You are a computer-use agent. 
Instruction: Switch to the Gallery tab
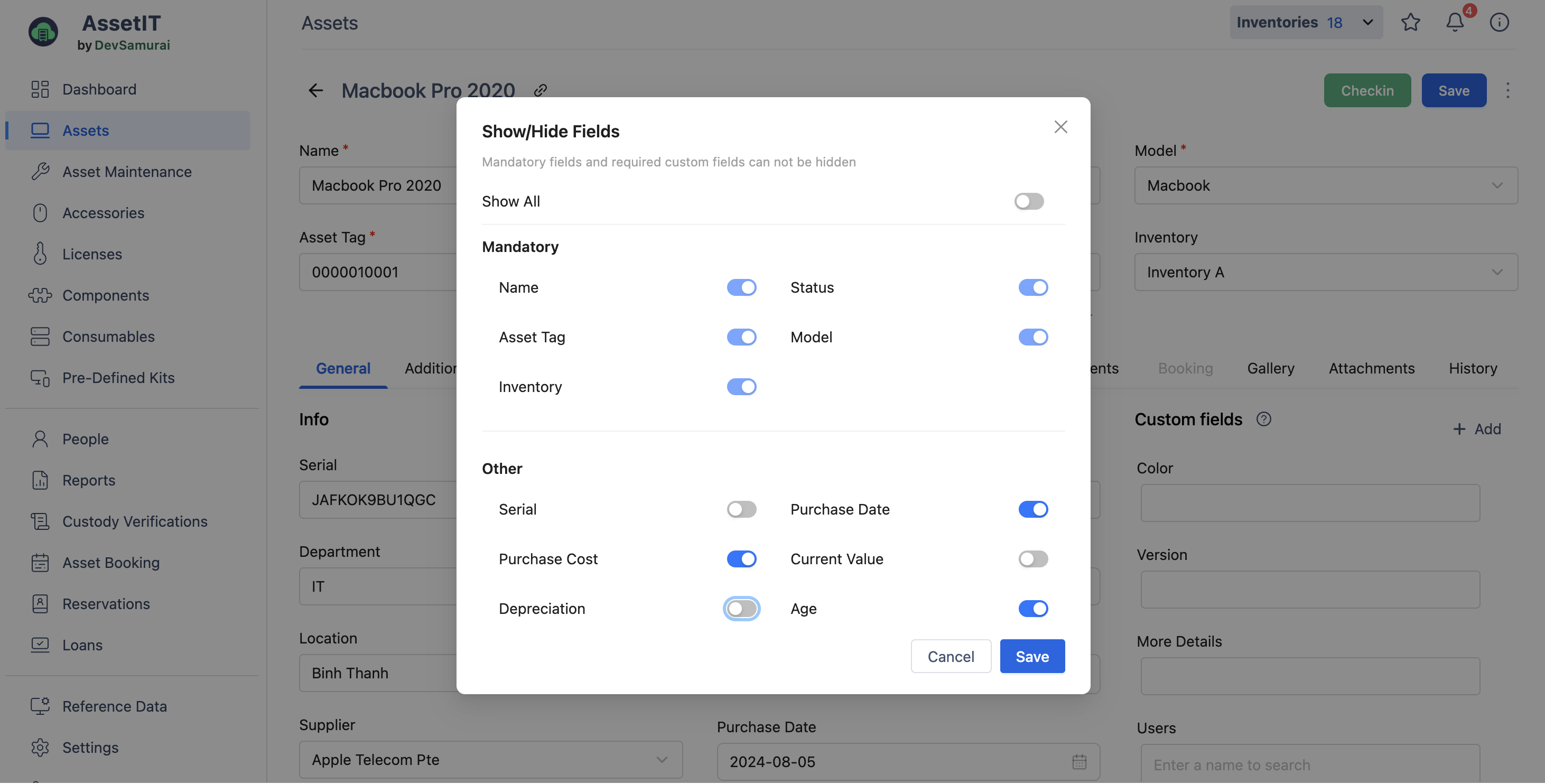(1270, 368)
